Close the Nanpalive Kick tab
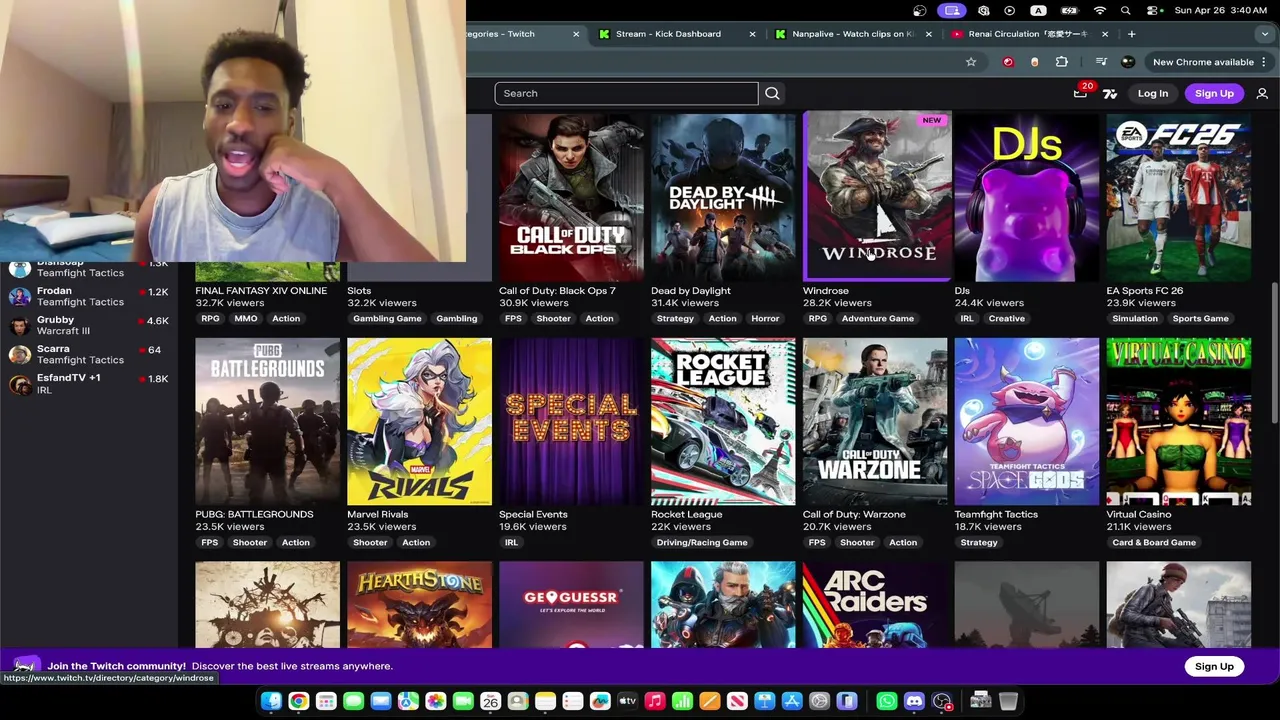This screenshot has height=720, width=1280. pyautogui.click(x=928, y=34)
